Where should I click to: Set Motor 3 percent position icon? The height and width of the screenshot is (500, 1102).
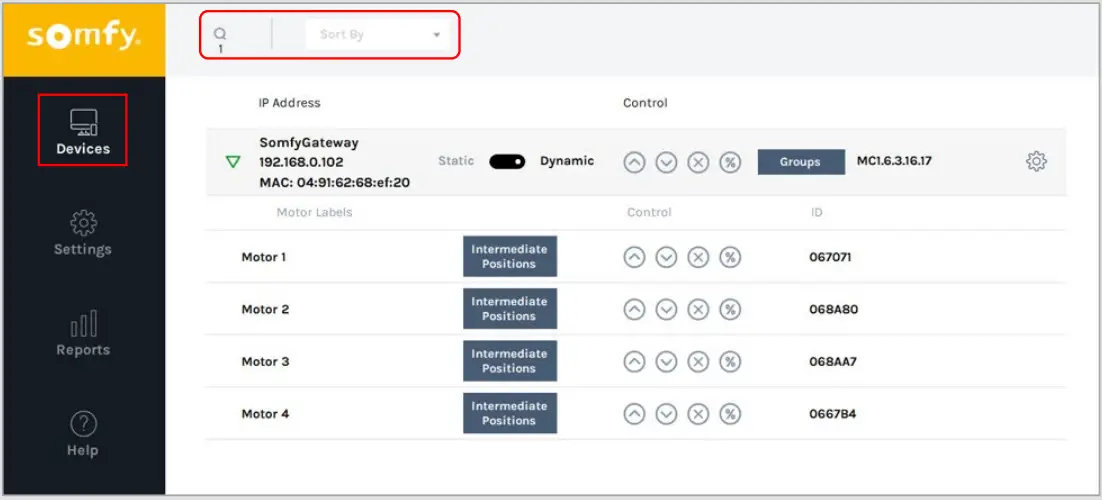[730, 361]
